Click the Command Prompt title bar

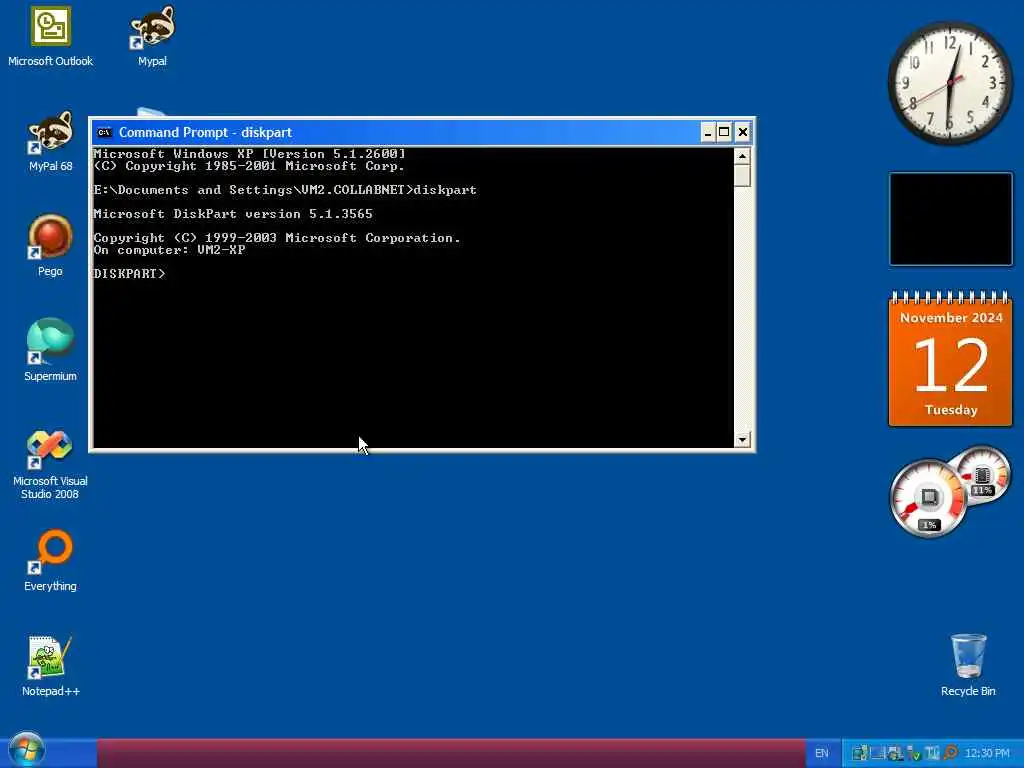pyautogui.click(x=422, y=133)
